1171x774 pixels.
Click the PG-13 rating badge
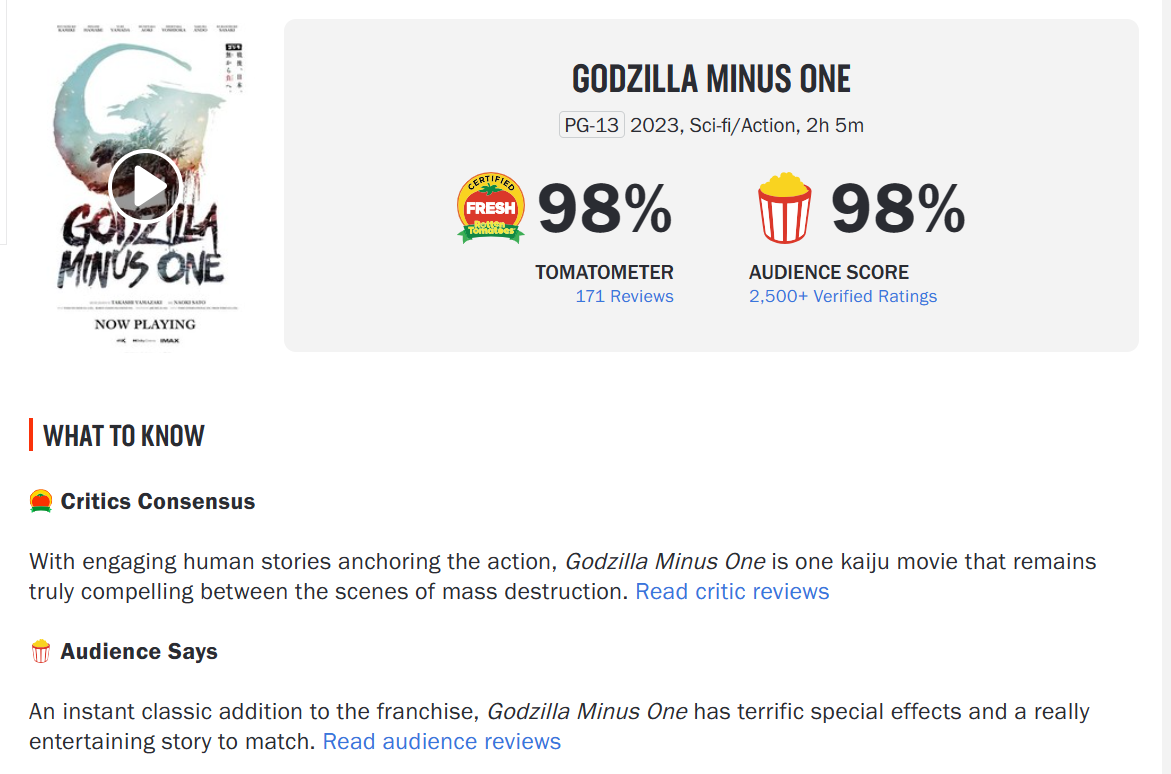[591, 125]
